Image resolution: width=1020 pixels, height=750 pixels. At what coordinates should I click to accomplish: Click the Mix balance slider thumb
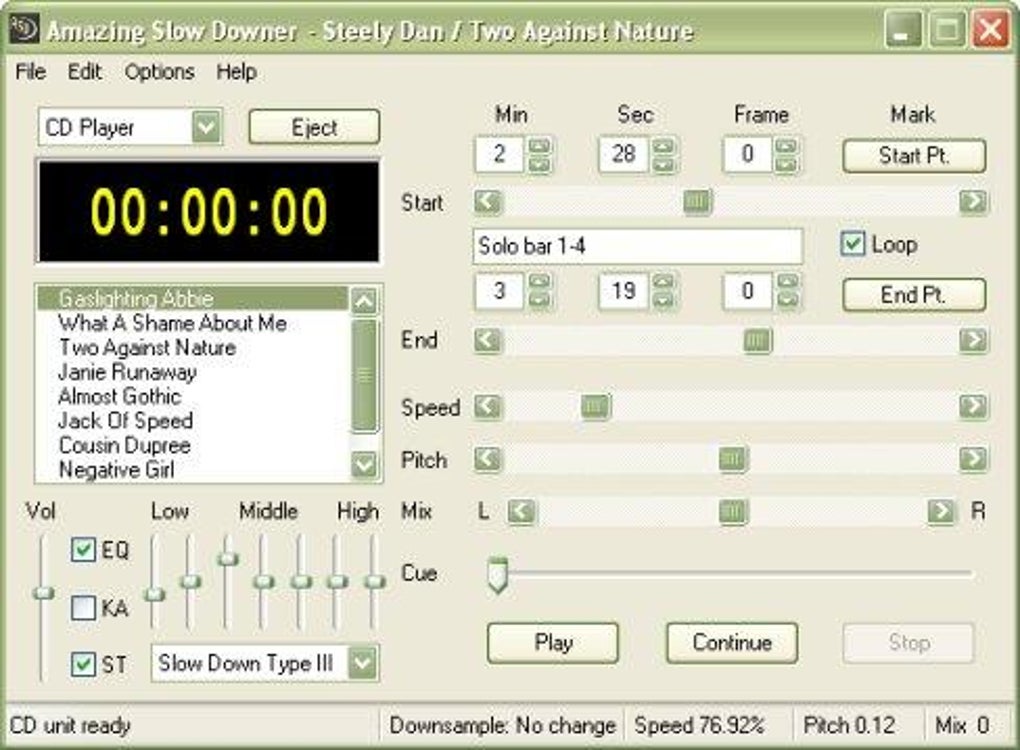pyautogui.click(x=733, y=511)
